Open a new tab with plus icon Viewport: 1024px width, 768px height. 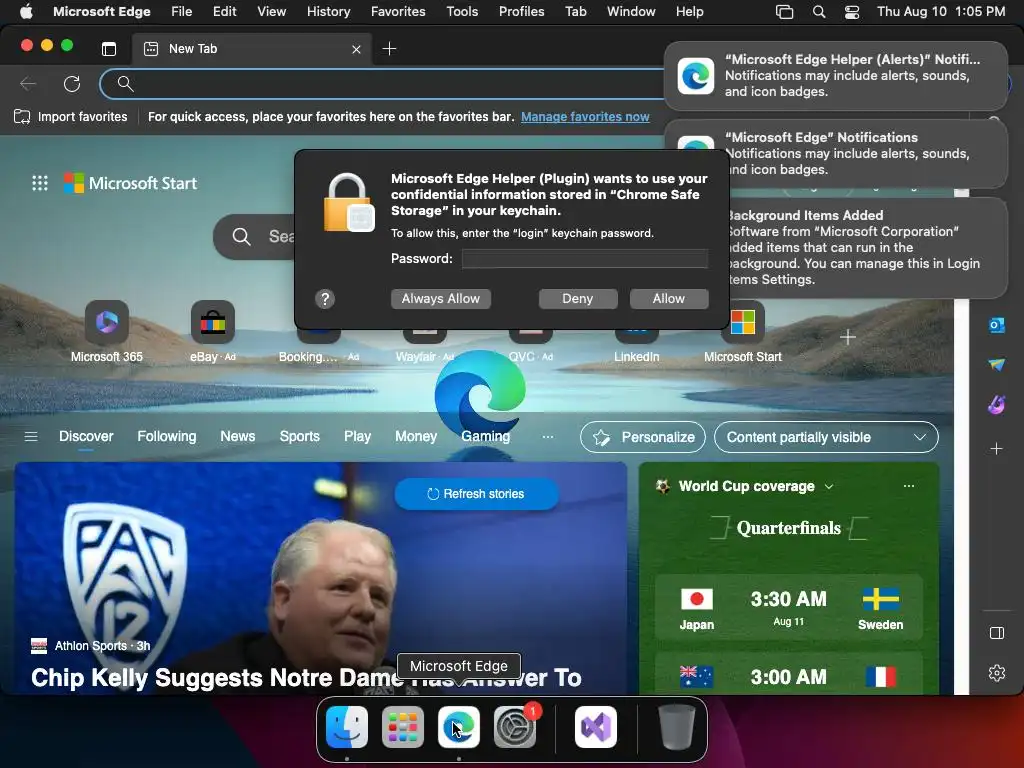(x=389, y=48)
